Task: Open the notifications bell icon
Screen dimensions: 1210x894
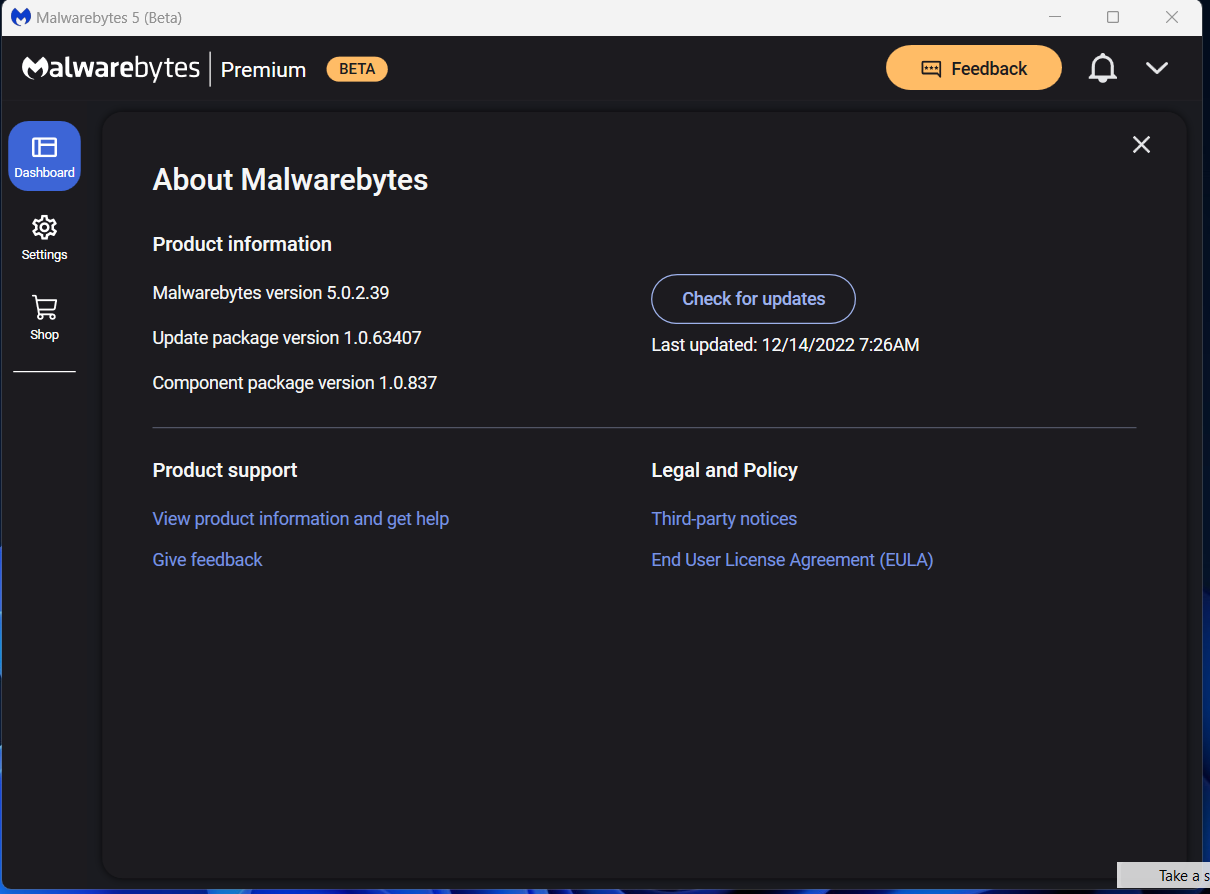Action: pyautogui.click(x=1102, y=68)
